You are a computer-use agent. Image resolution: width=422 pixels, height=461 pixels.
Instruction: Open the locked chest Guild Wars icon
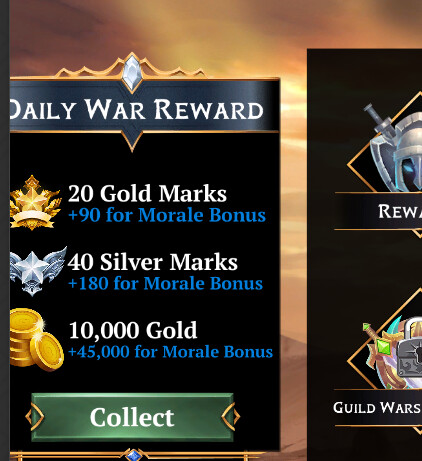tap(395, 353)
